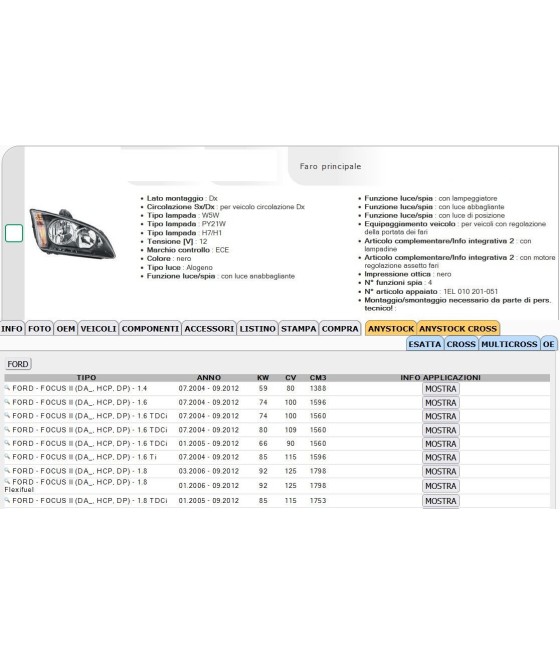Tick the checkbox next to headlight image
The height and width of the screenshot is (655, 560).
(x=14, y=233)
